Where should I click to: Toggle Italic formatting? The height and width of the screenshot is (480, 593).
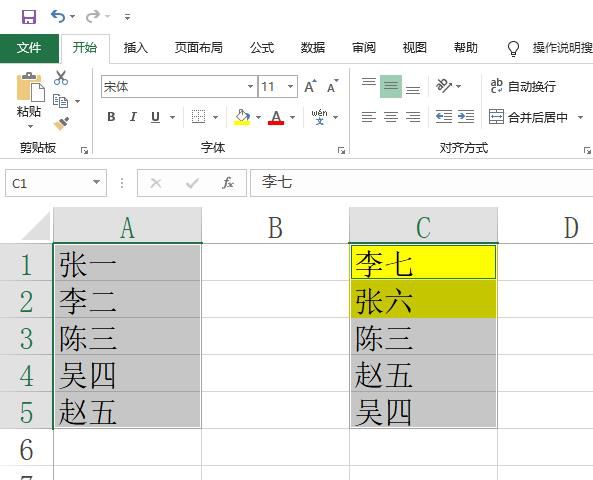point(133,117)
